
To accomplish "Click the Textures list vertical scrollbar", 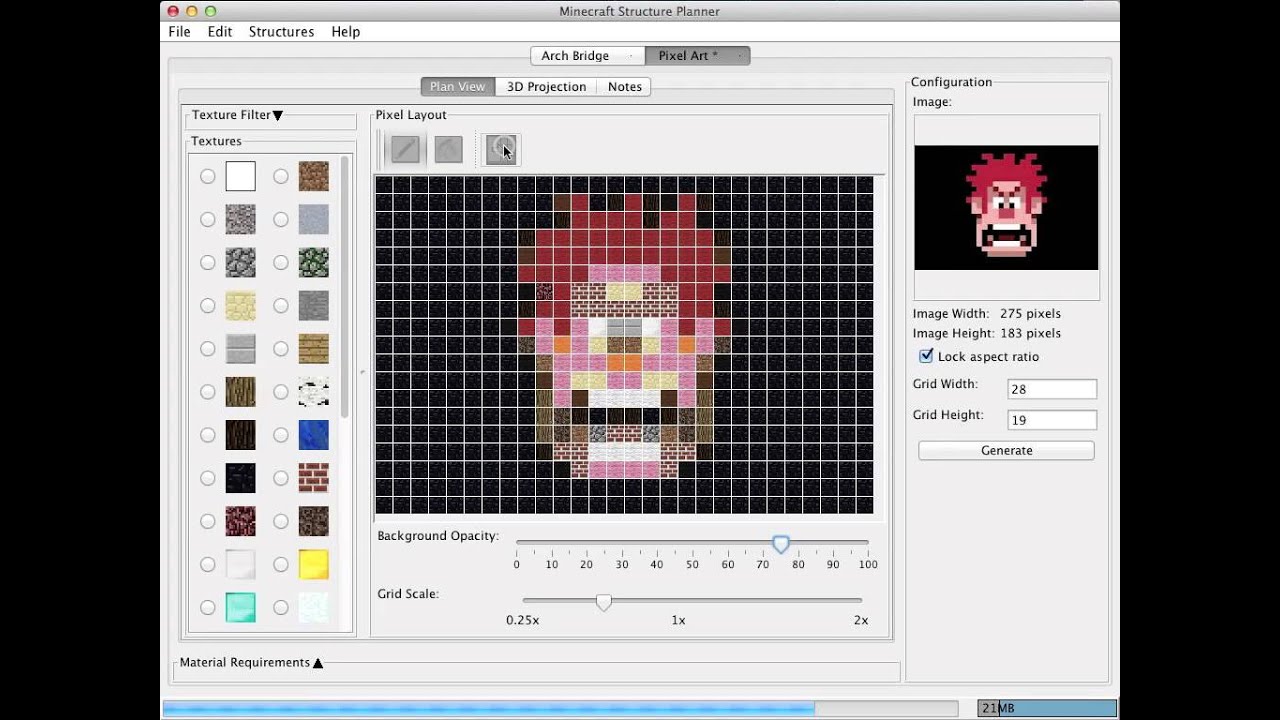I will click(x=346, y=288).
